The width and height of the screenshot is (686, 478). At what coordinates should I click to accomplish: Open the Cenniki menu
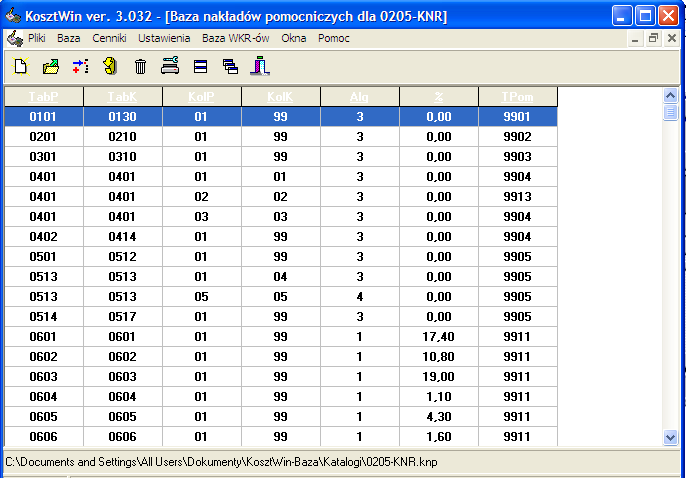(109, 38)
